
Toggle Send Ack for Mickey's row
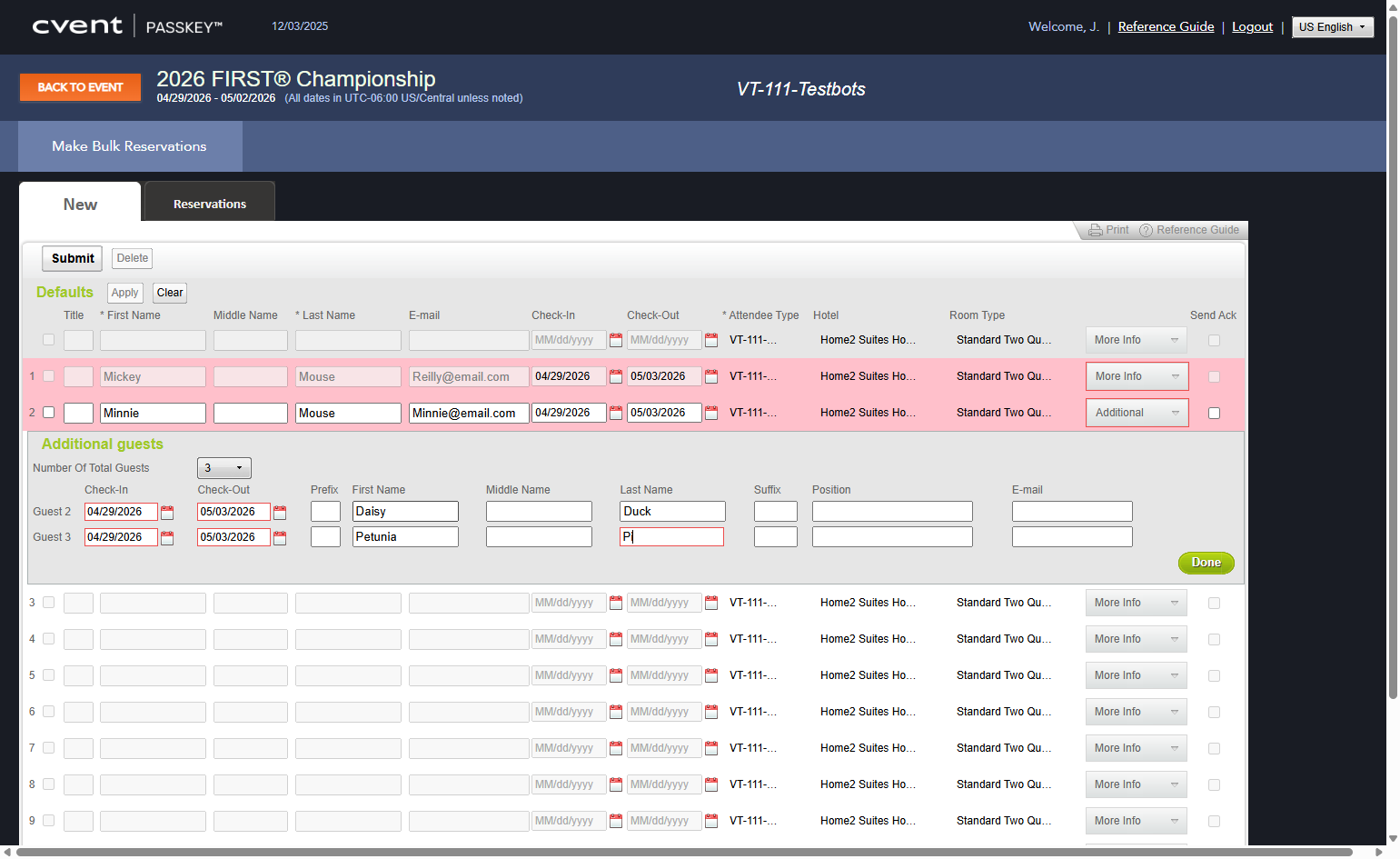point(1214,376)
